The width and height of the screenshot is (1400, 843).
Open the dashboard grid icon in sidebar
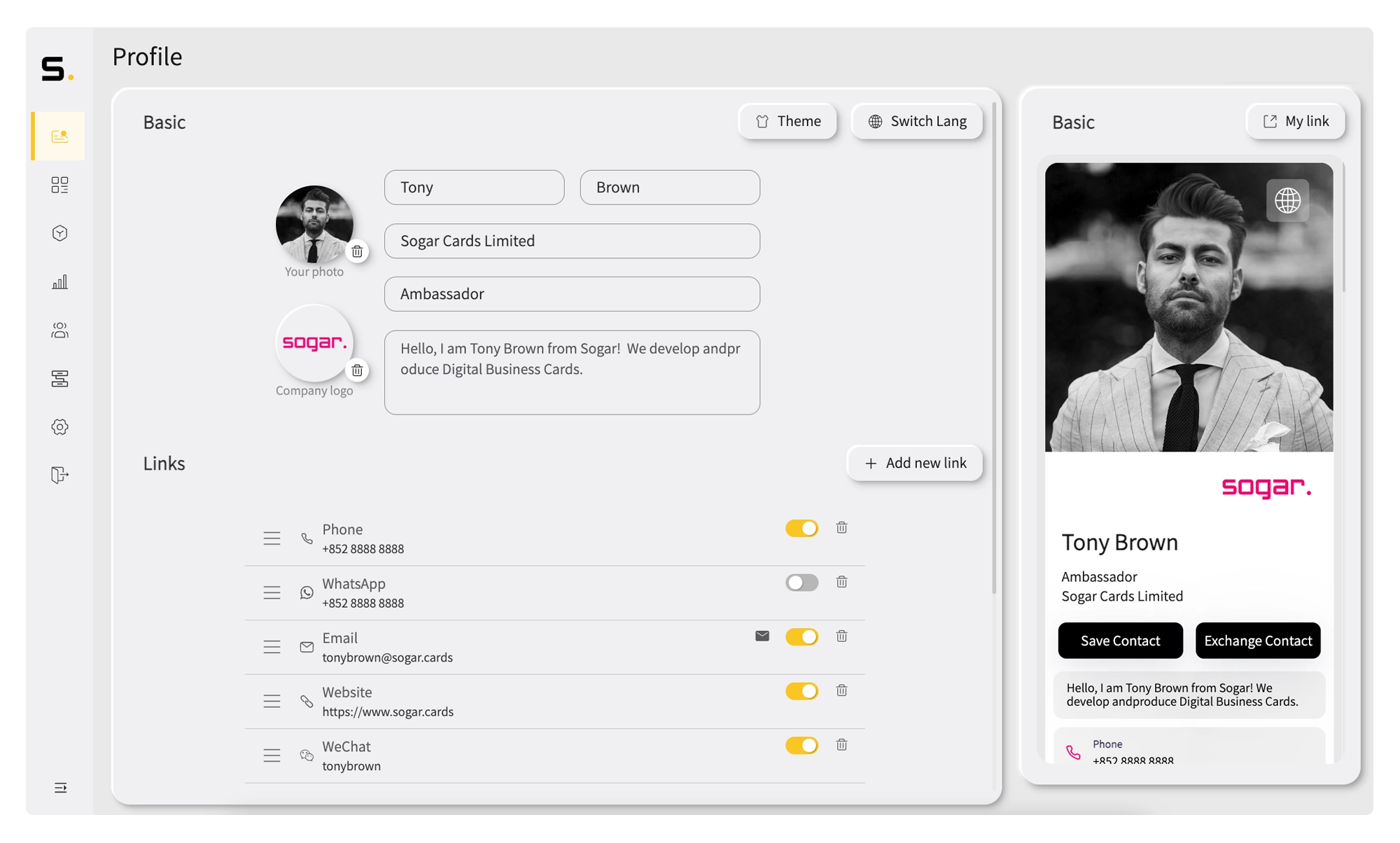(60, 185)
